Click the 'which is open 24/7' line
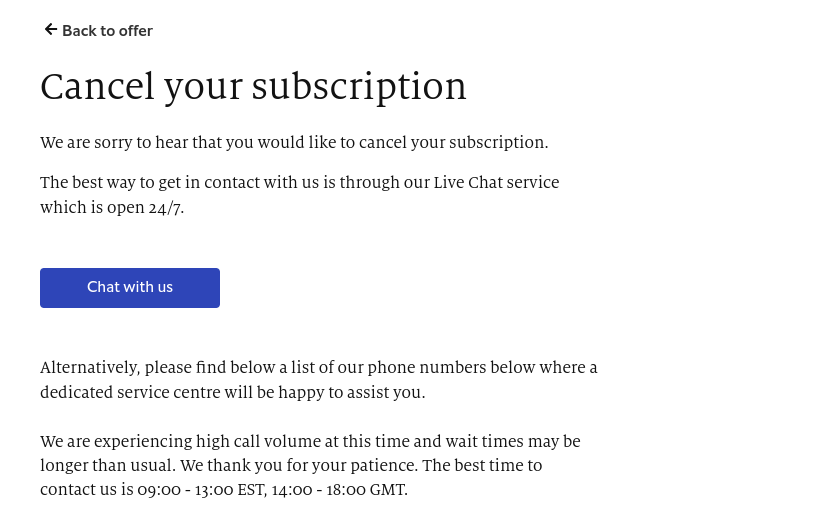Viewport: 821px width, 530px height. pos(112,207)
